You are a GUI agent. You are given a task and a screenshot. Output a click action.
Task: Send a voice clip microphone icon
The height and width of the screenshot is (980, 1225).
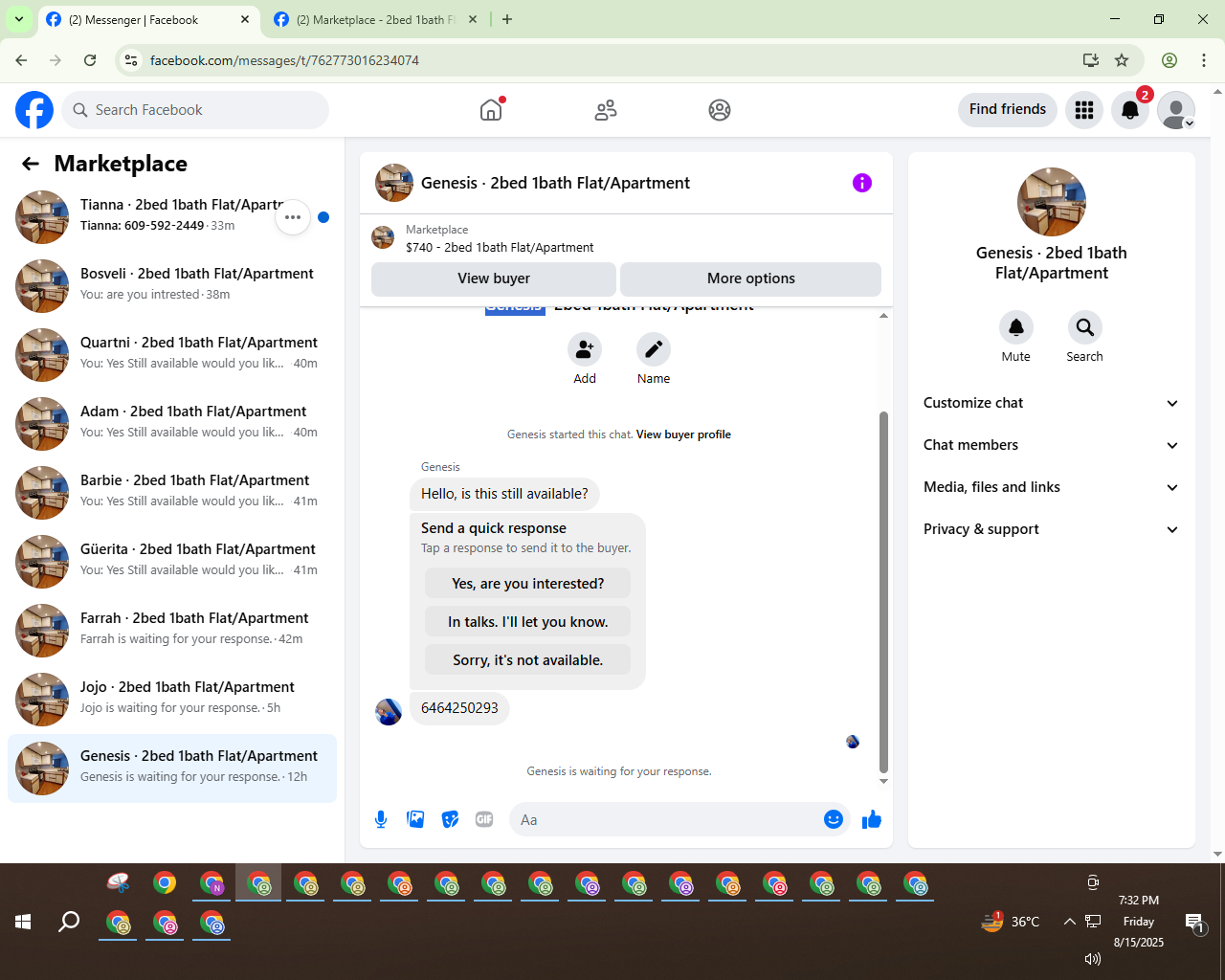coord(381,819)
